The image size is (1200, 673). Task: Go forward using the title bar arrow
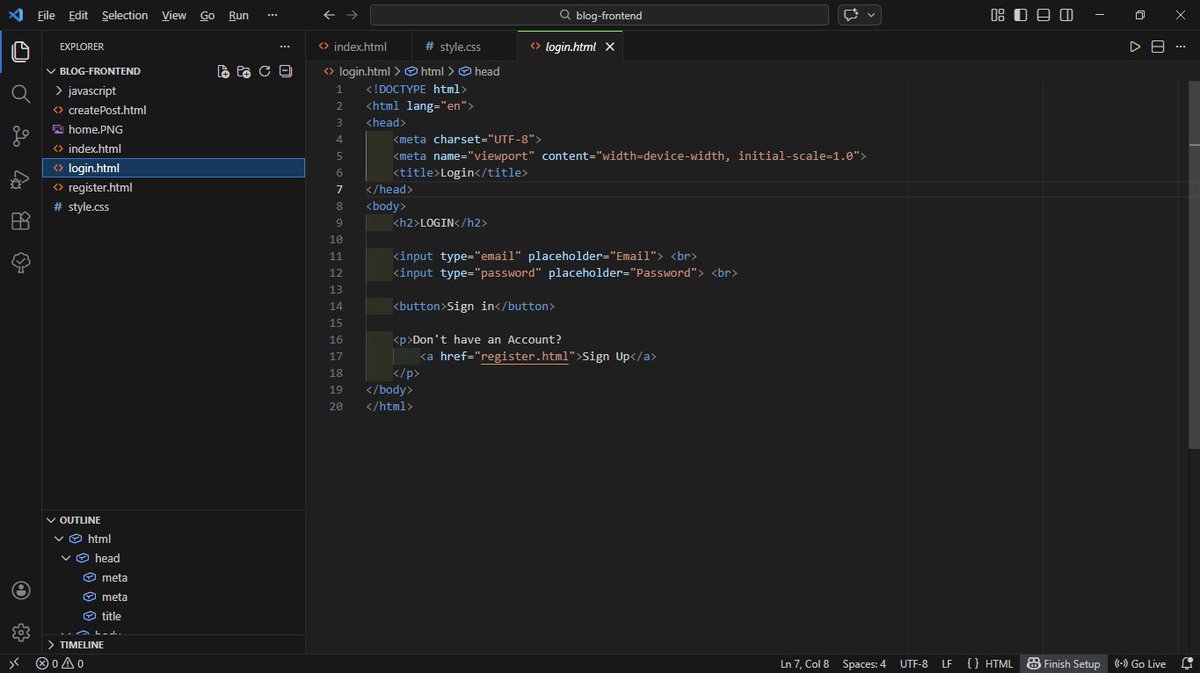pos(351,15)
